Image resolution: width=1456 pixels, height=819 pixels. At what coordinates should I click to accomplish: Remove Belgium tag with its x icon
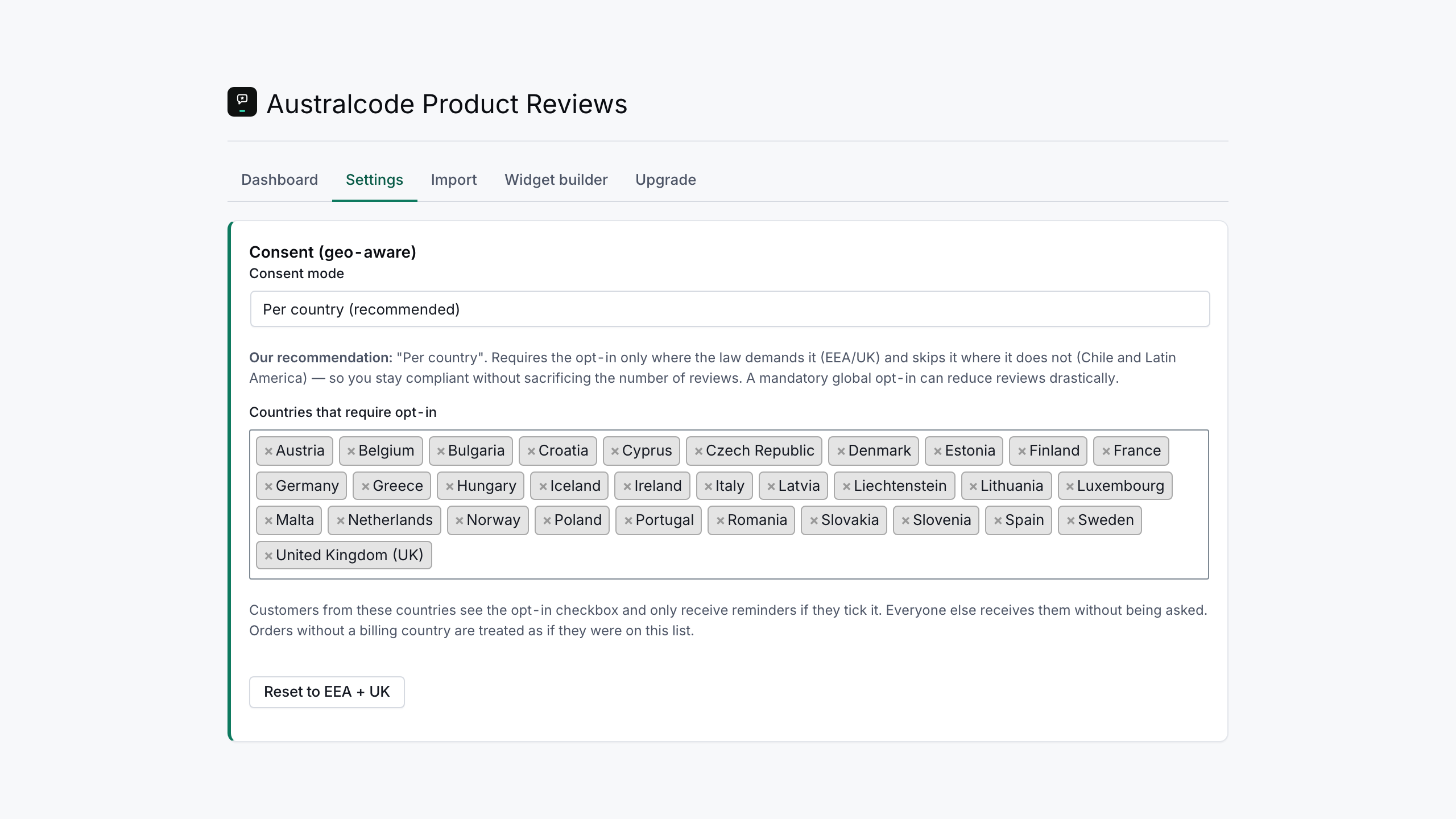[351, 451]
